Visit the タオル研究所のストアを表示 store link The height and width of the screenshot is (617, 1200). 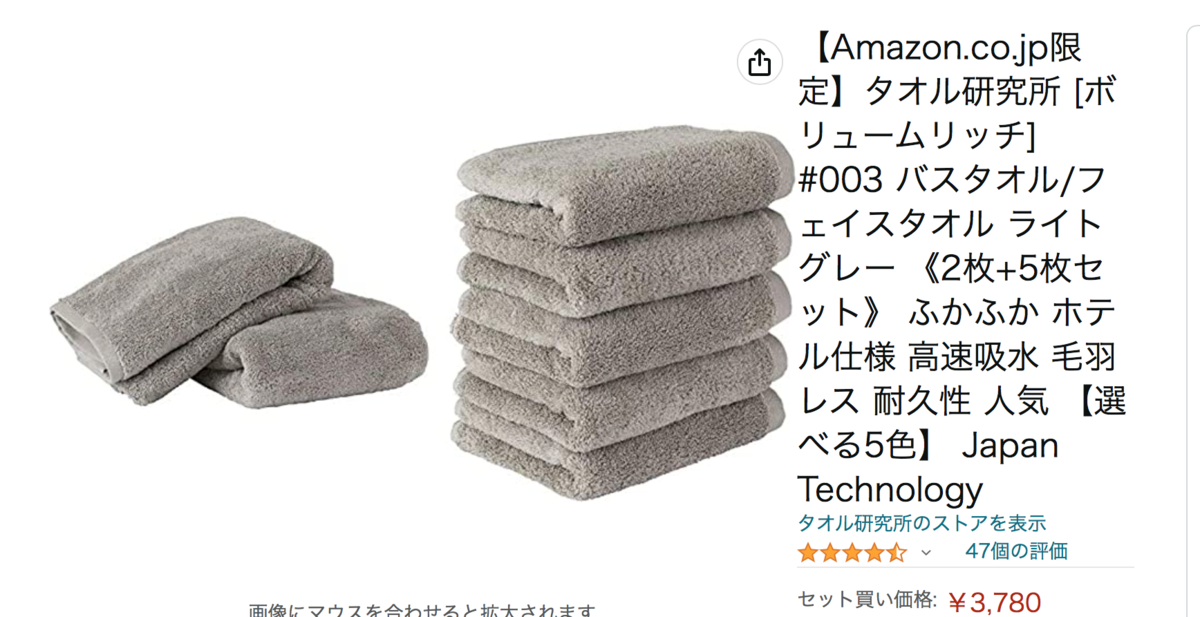(x=922, y=522)
